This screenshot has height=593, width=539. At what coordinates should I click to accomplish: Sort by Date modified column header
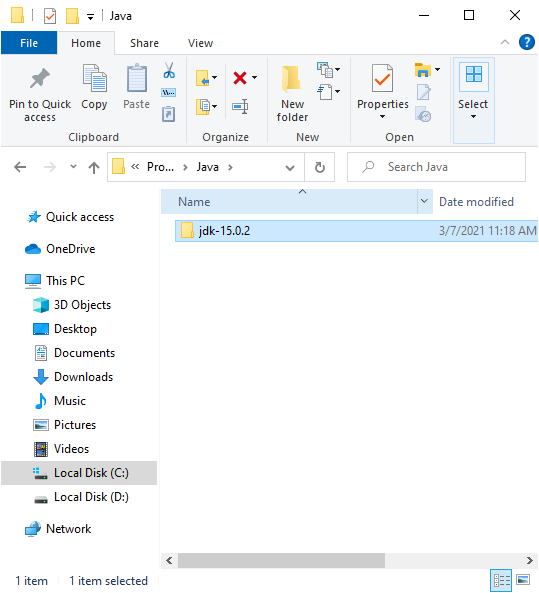pos(476,202)
